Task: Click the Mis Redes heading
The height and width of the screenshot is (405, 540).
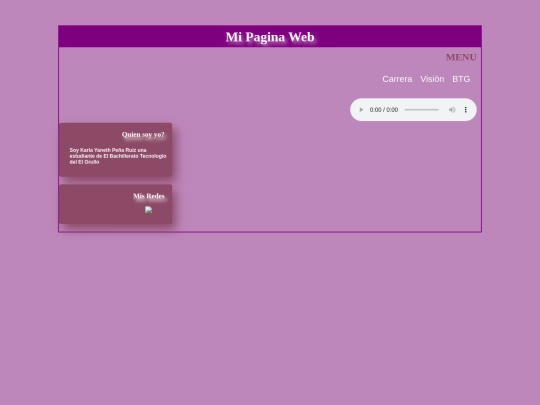Action: (149, 196)
